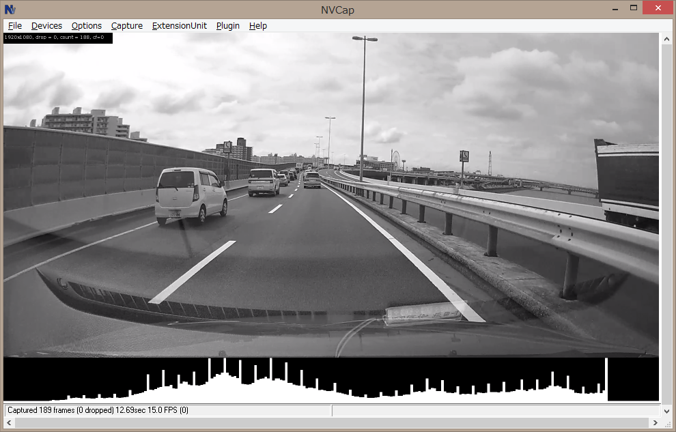Screen dimensions: 676x432
Task: Open the Help menu
Action: point(258,26)
